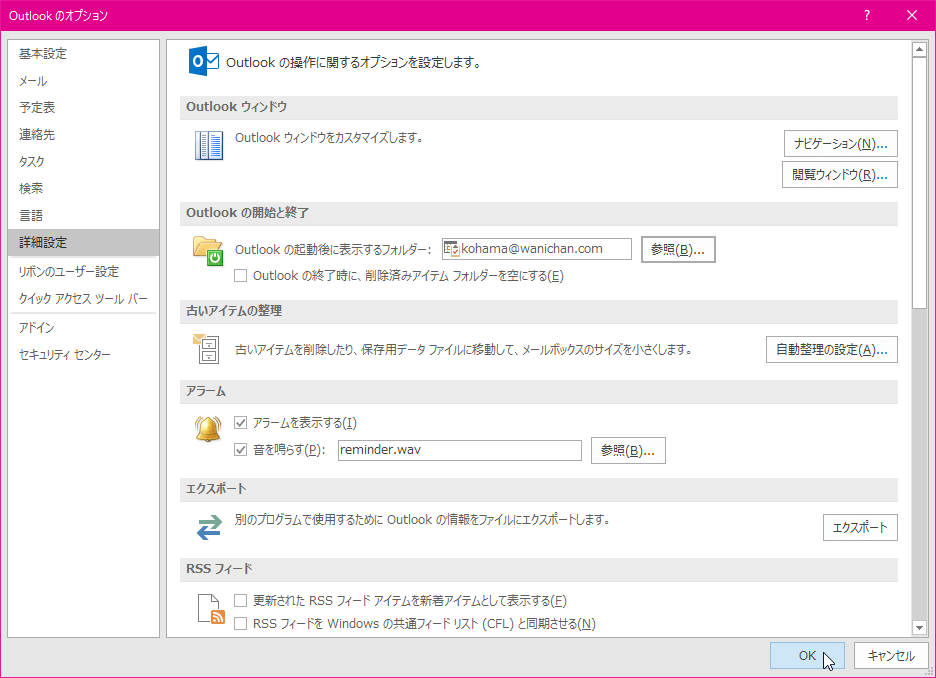Image resolution: width=936 pixels, height=678 pixels.
Task: Select 言語 in the sidebar
Action: 84,215
